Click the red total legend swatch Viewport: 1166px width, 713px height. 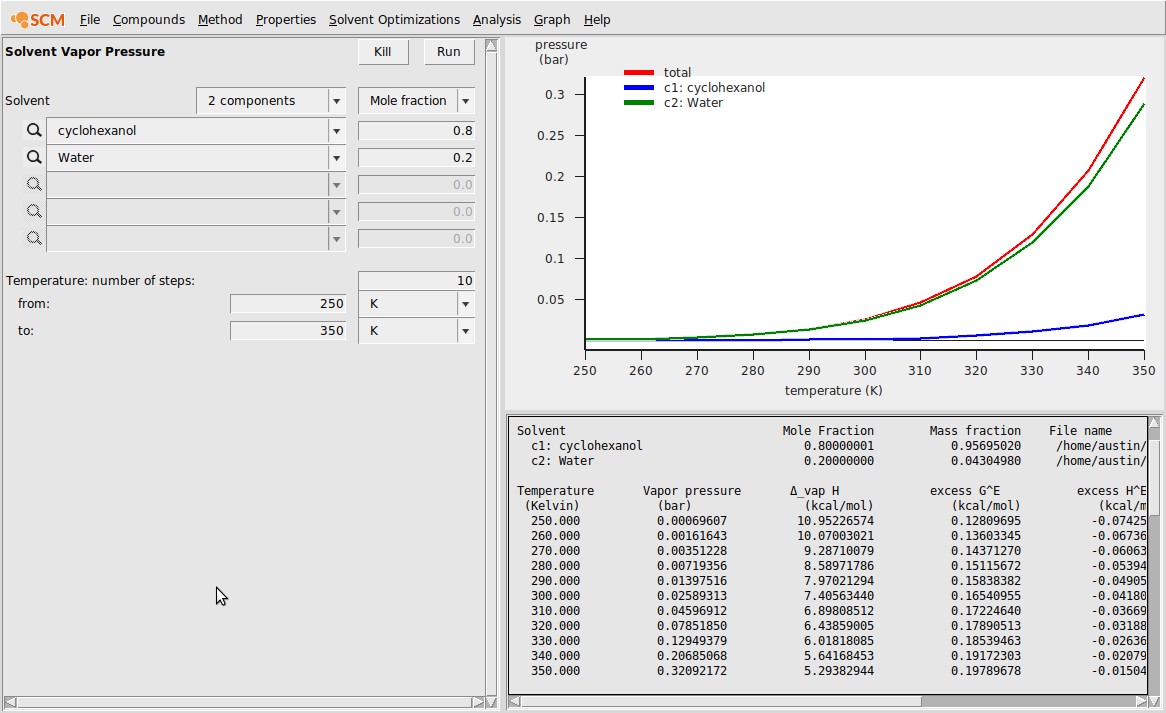(x=639, y=73)
